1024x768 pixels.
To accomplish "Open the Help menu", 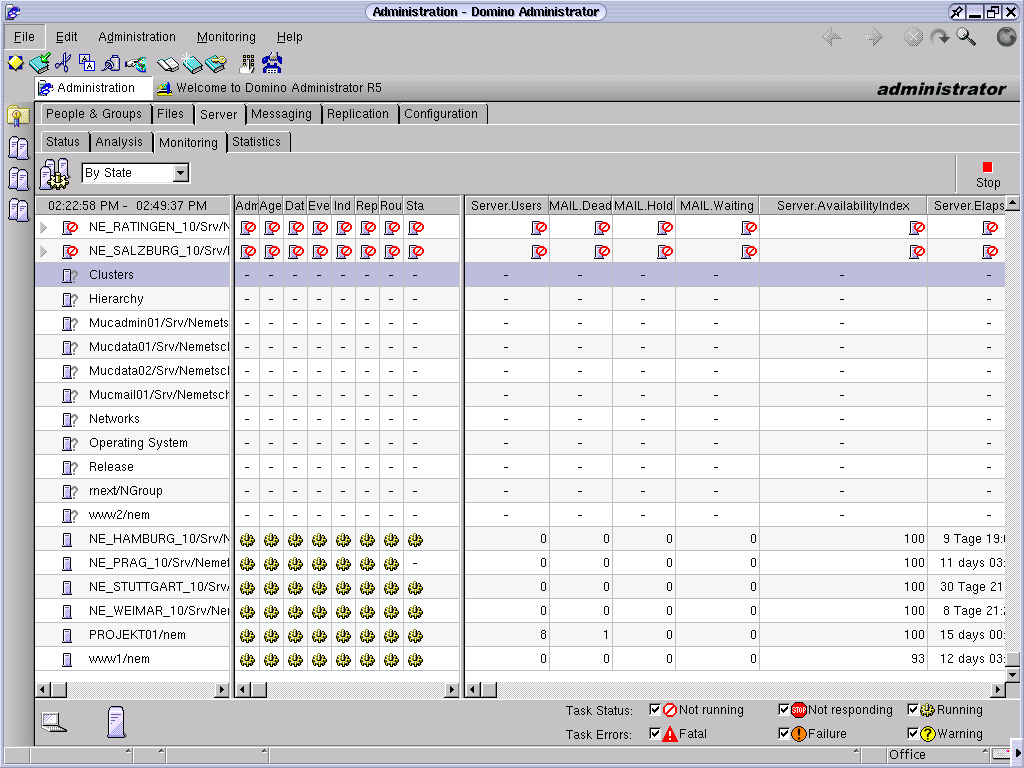I will (x=289, y=37).
